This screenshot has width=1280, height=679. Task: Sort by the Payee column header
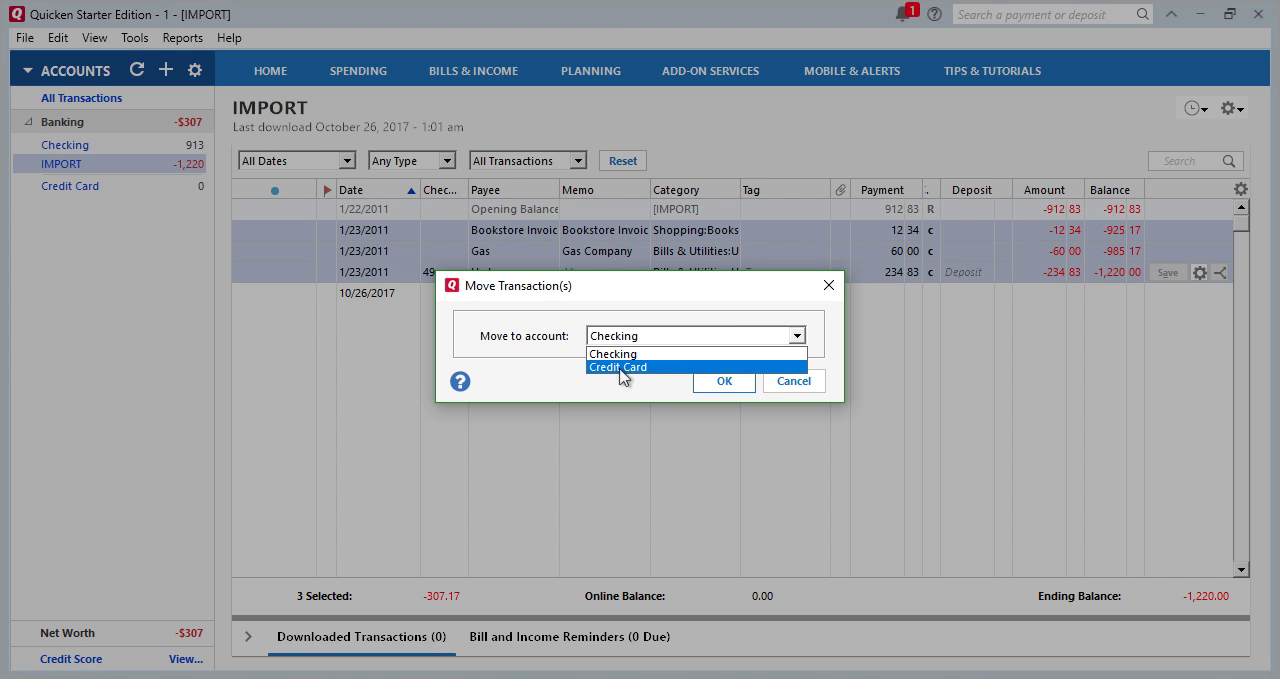coord(513,190)
